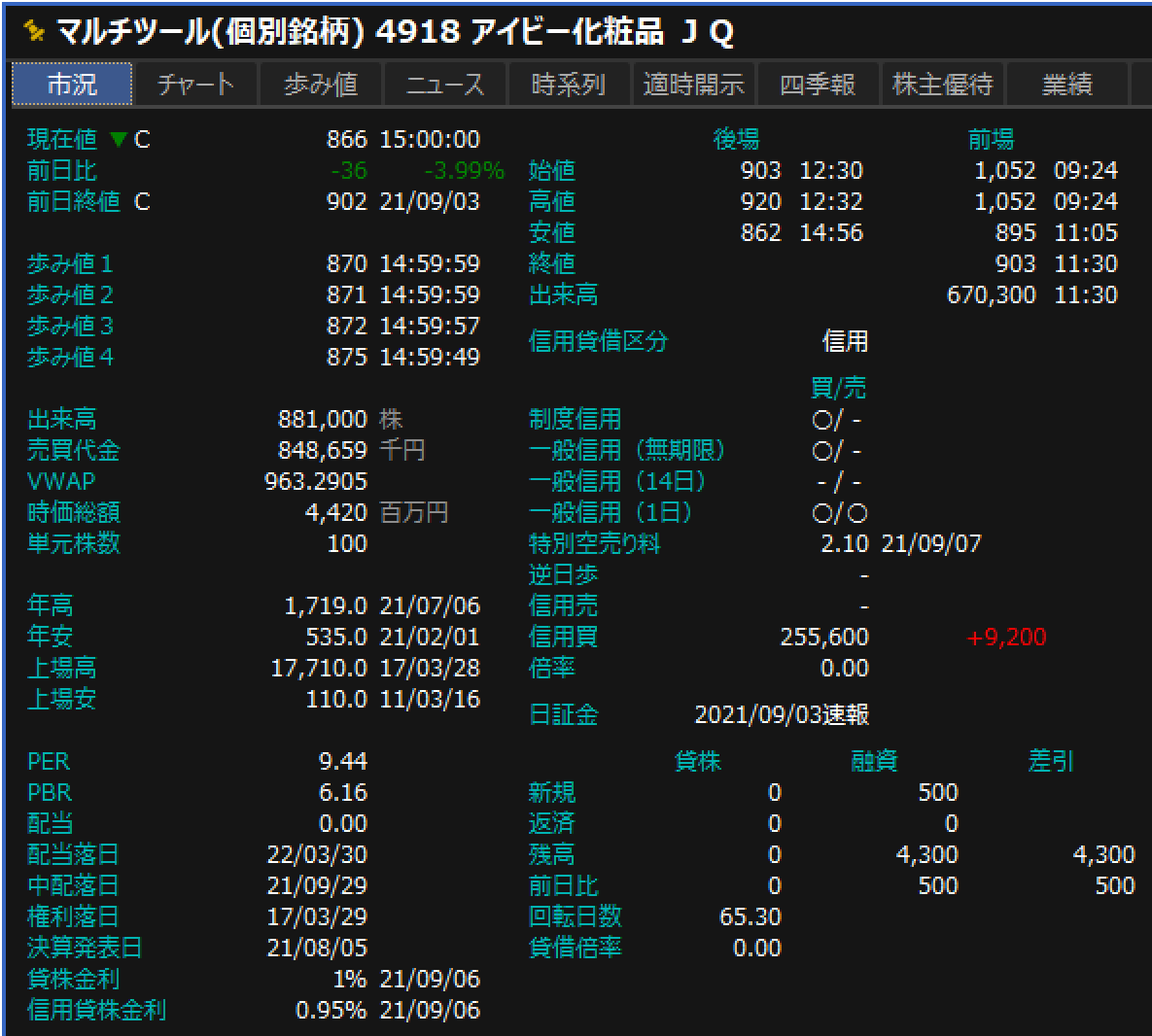This screenshot has width=1152, height=1036.
Task: Click the 制度信用 row label
Action: (575, 419)
